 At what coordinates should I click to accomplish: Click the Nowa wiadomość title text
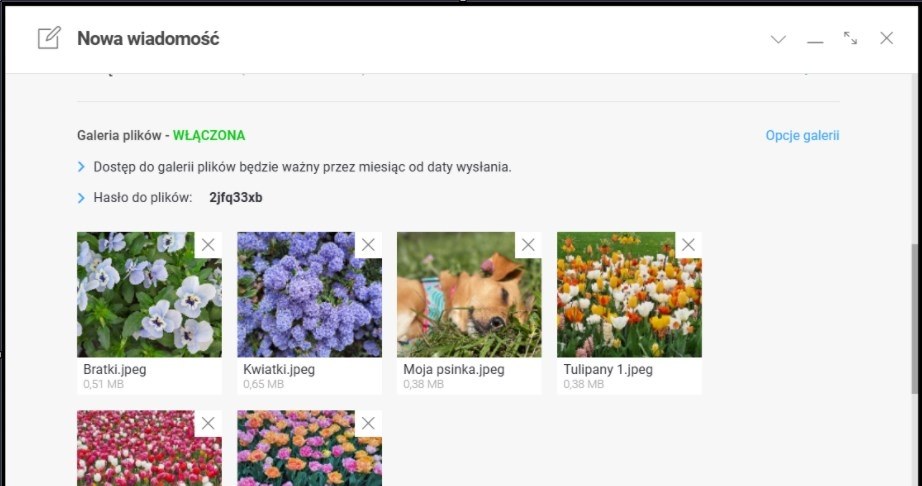(x=148, y=39)
